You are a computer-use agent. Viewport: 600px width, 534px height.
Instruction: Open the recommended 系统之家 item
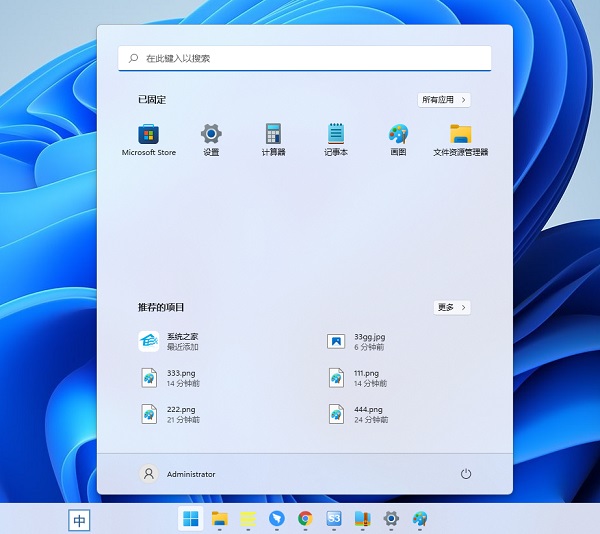click(170, 341)
